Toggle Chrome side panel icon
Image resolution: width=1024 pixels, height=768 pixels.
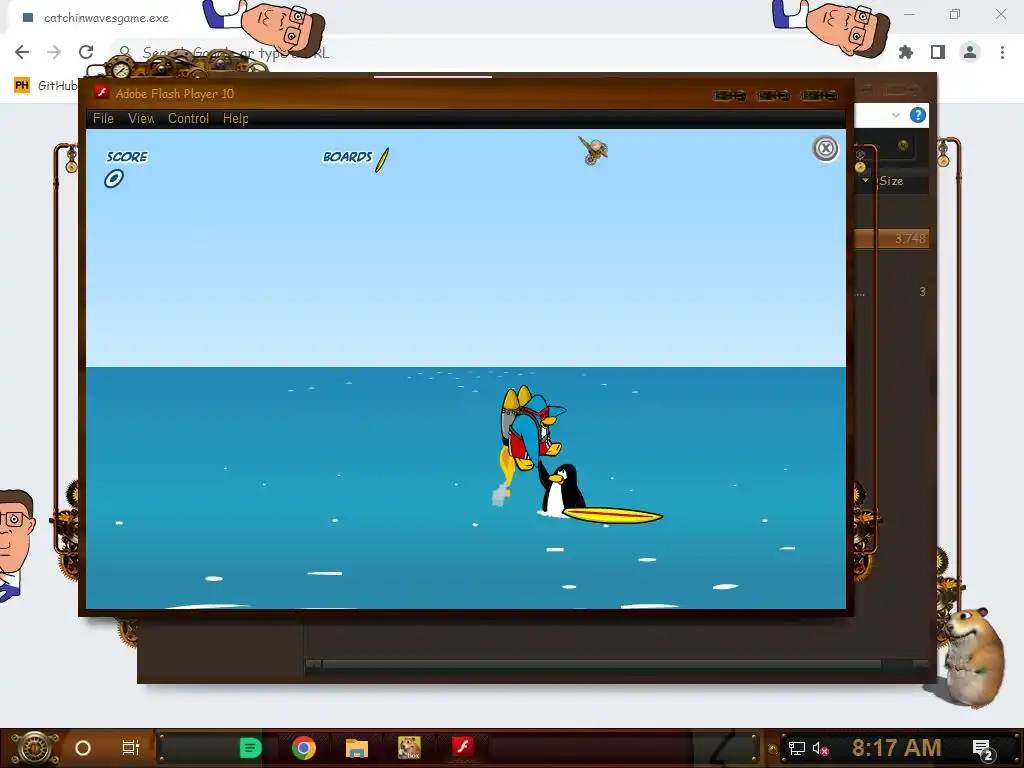click(x=938, y=52)
